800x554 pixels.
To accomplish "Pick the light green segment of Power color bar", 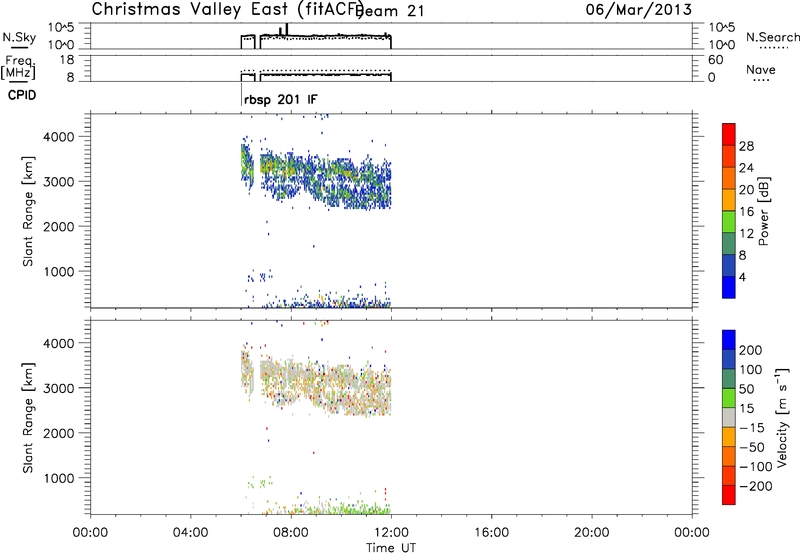I will tap(729, 222).
